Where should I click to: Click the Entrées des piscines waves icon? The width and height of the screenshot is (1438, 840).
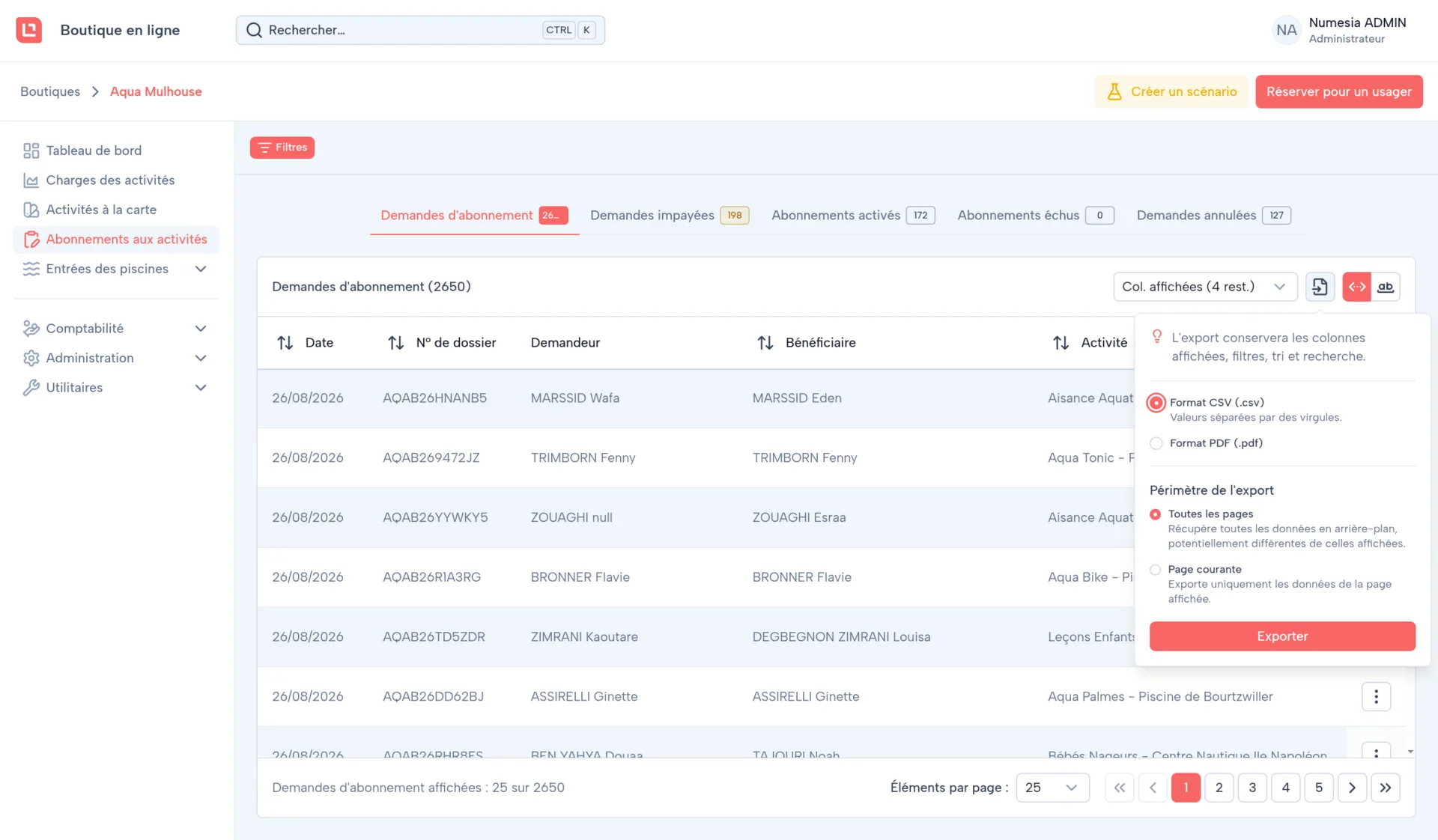tap(31, 269)
